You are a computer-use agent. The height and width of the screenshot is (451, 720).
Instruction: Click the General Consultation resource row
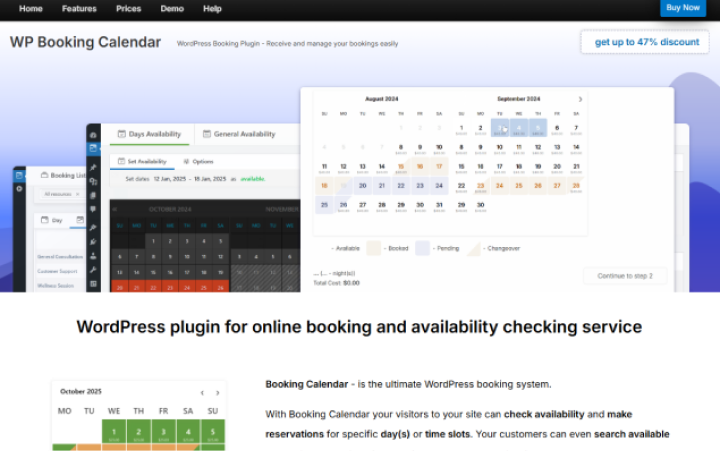click(60, 257)
